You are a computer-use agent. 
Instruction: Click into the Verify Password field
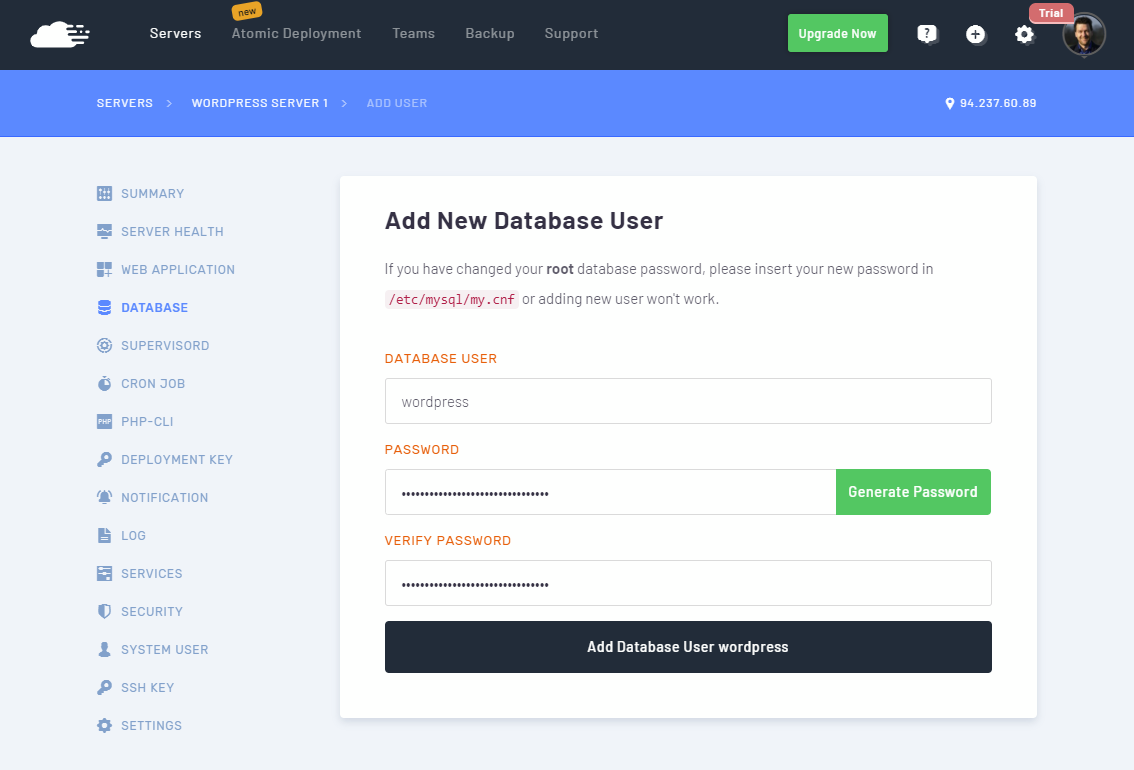(x=688, y=583)
